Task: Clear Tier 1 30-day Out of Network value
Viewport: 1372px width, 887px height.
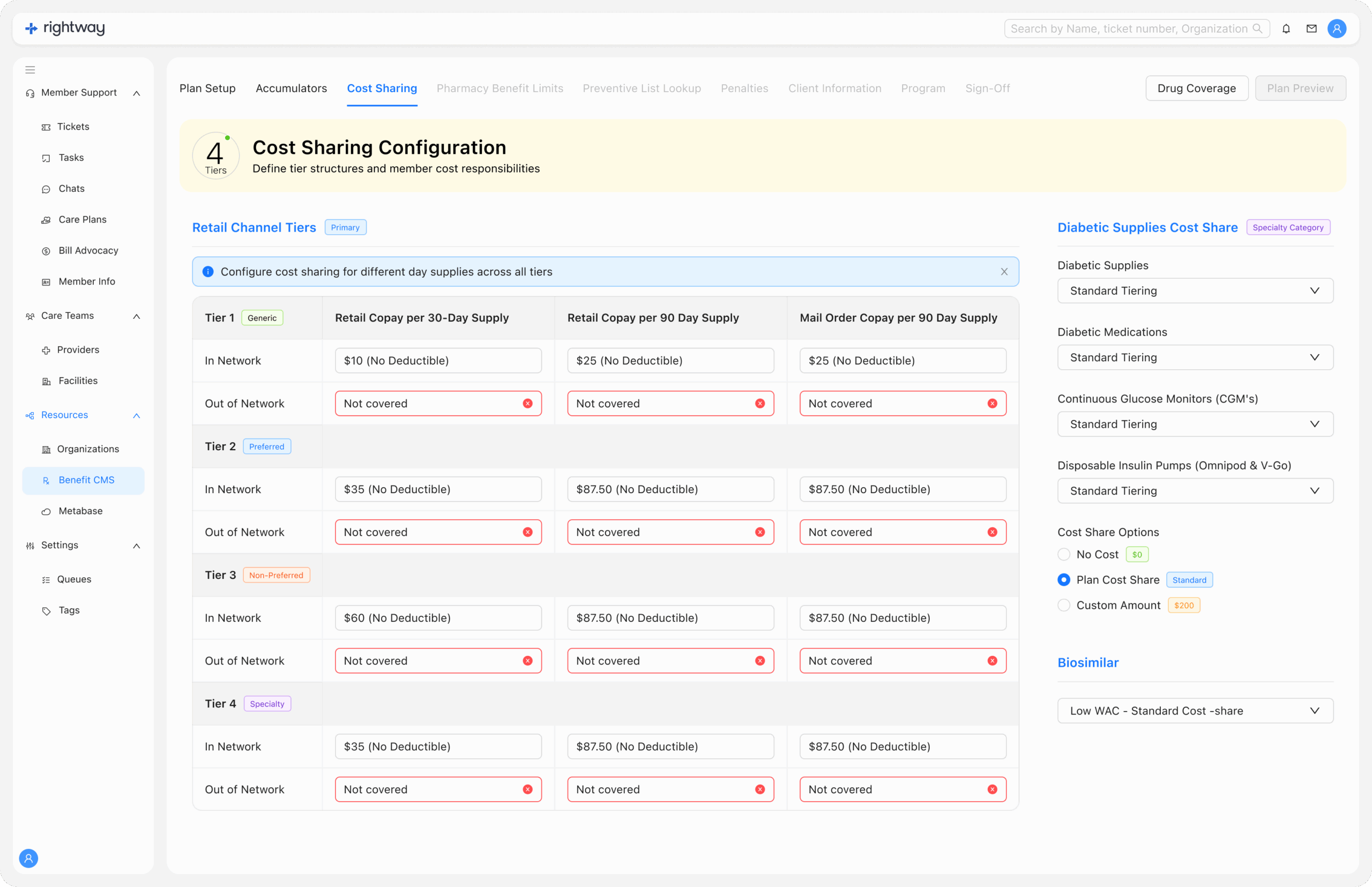Action: (527, 404)
